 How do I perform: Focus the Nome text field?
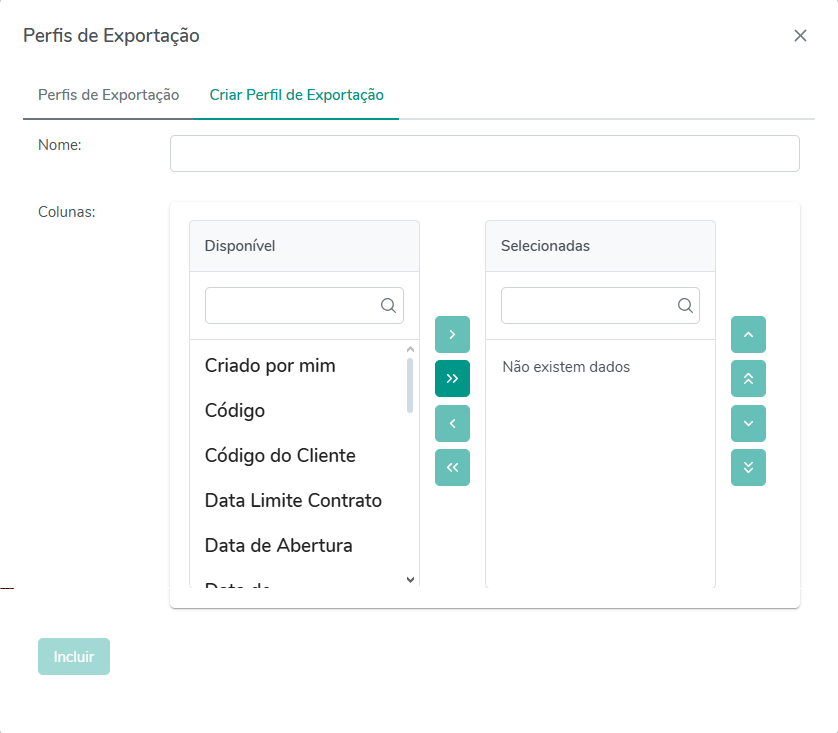click(484, 154)
